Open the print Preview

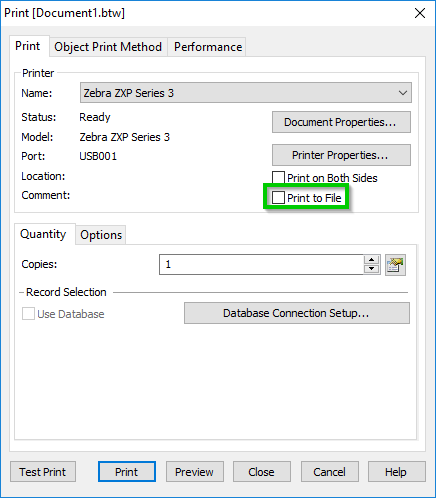195,472
